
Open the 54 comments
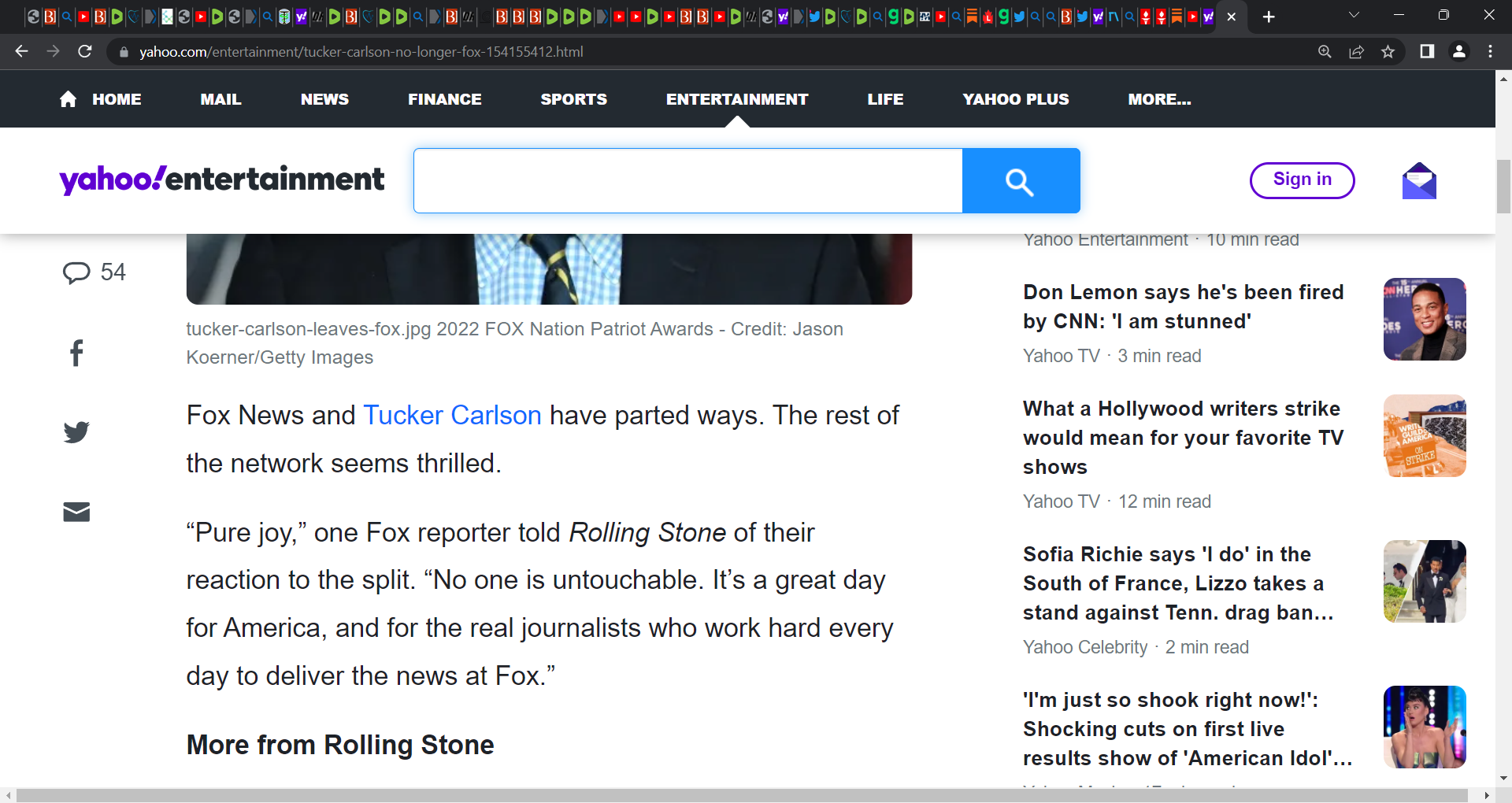coord(94,272)
